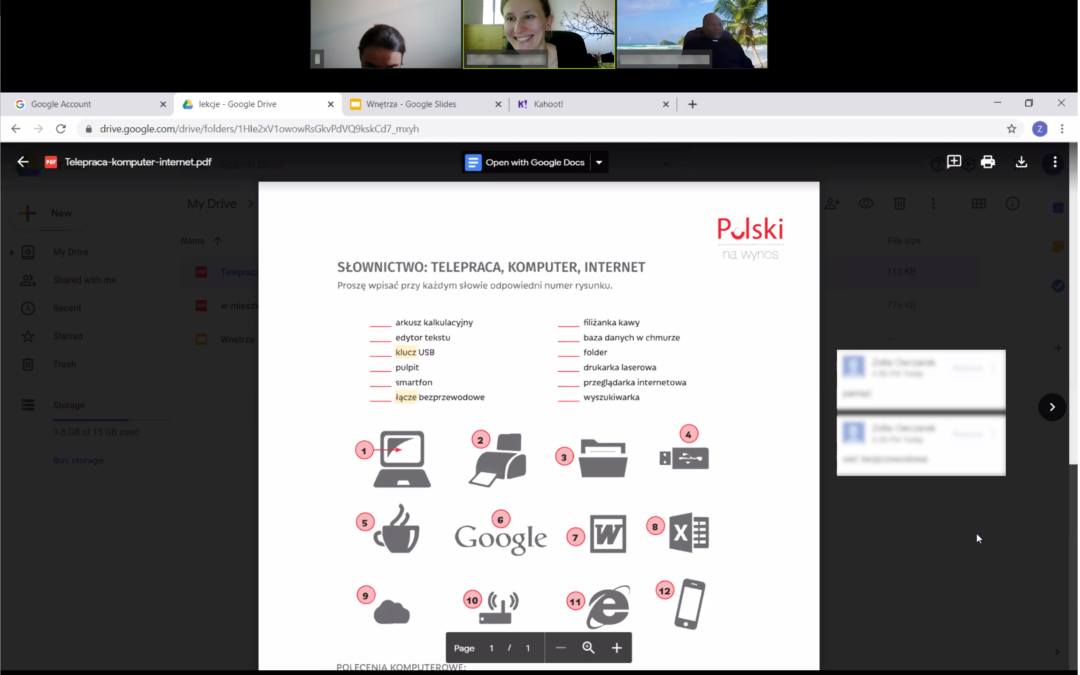Reset zoom using magnifier icon
Image resolution: width=1080 pixels, height=675 pixels.
pyautogui.click(x=589, y=648)
